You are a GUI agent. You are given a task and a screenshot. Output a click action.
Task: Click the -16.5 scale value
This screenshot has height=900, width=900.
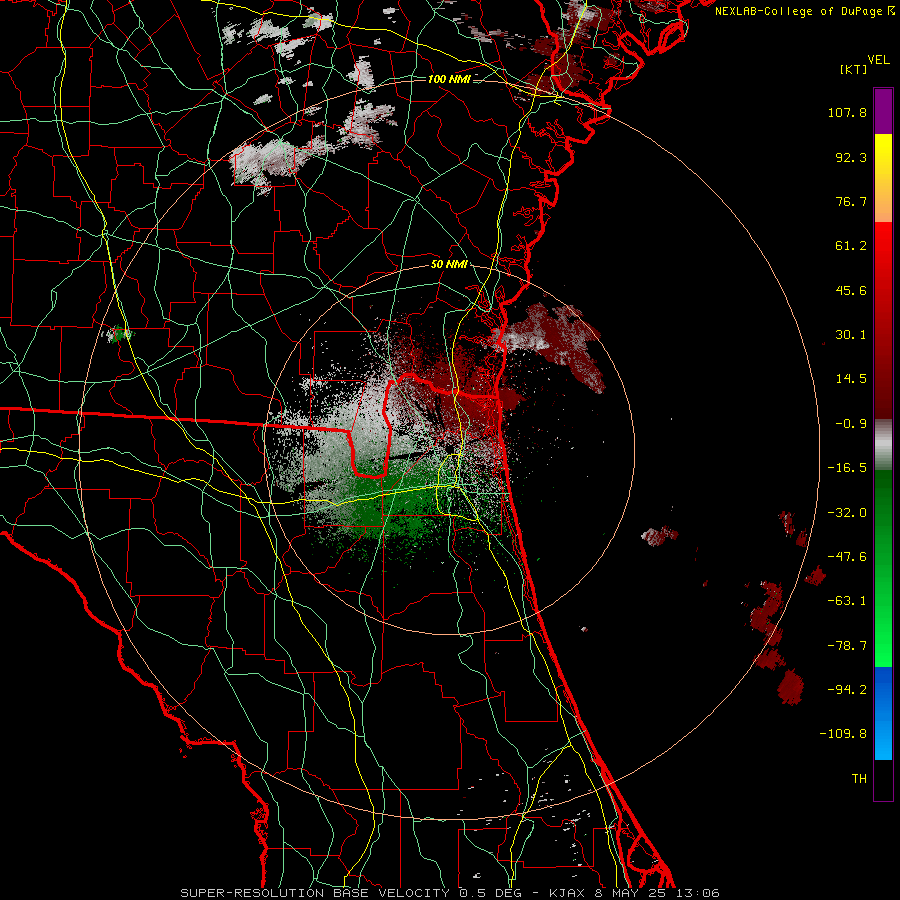(847, 468)
